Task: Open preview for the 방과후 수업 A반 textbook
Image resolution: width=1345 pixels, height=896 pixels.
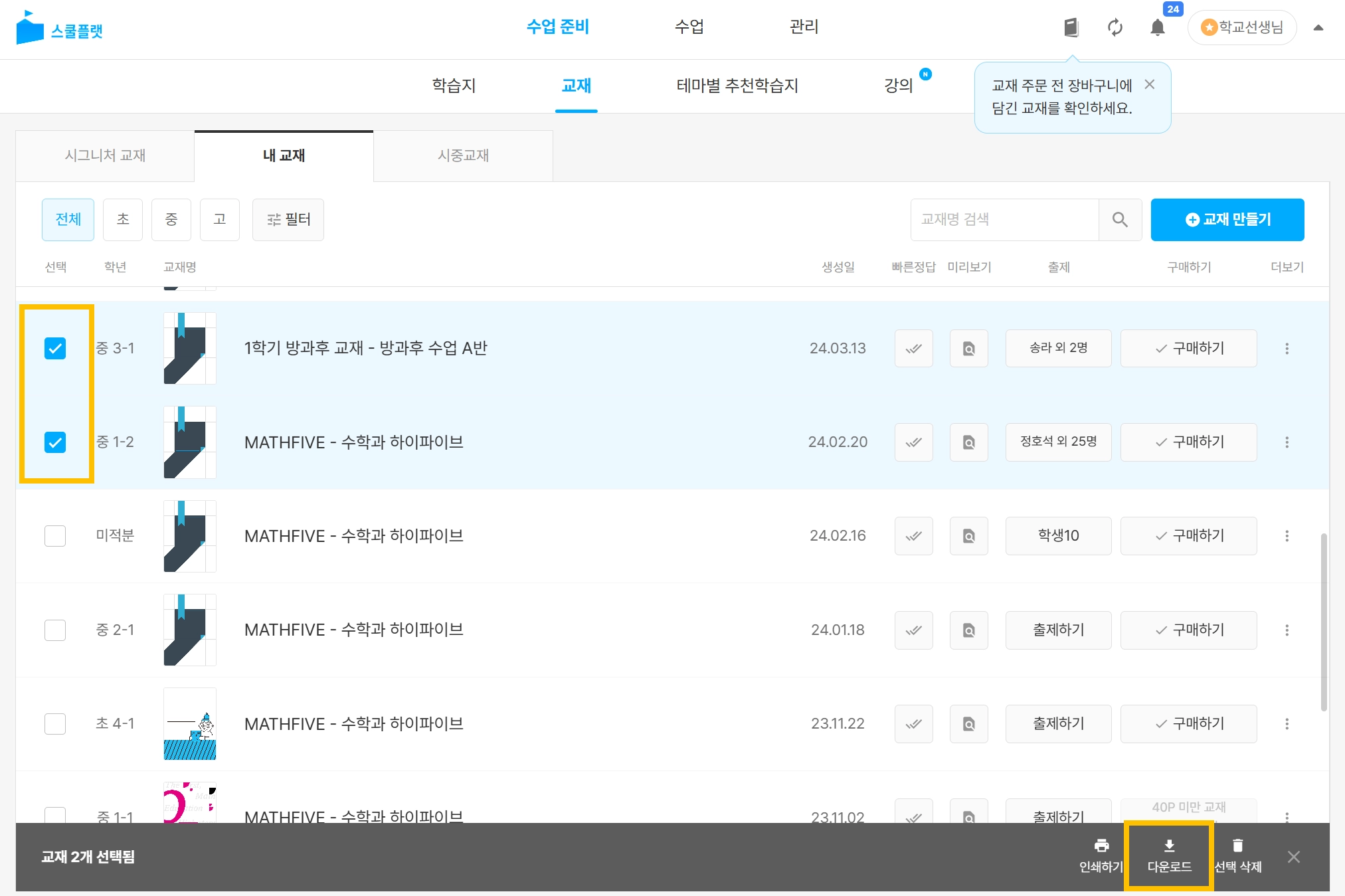Action: pos(969,349)
